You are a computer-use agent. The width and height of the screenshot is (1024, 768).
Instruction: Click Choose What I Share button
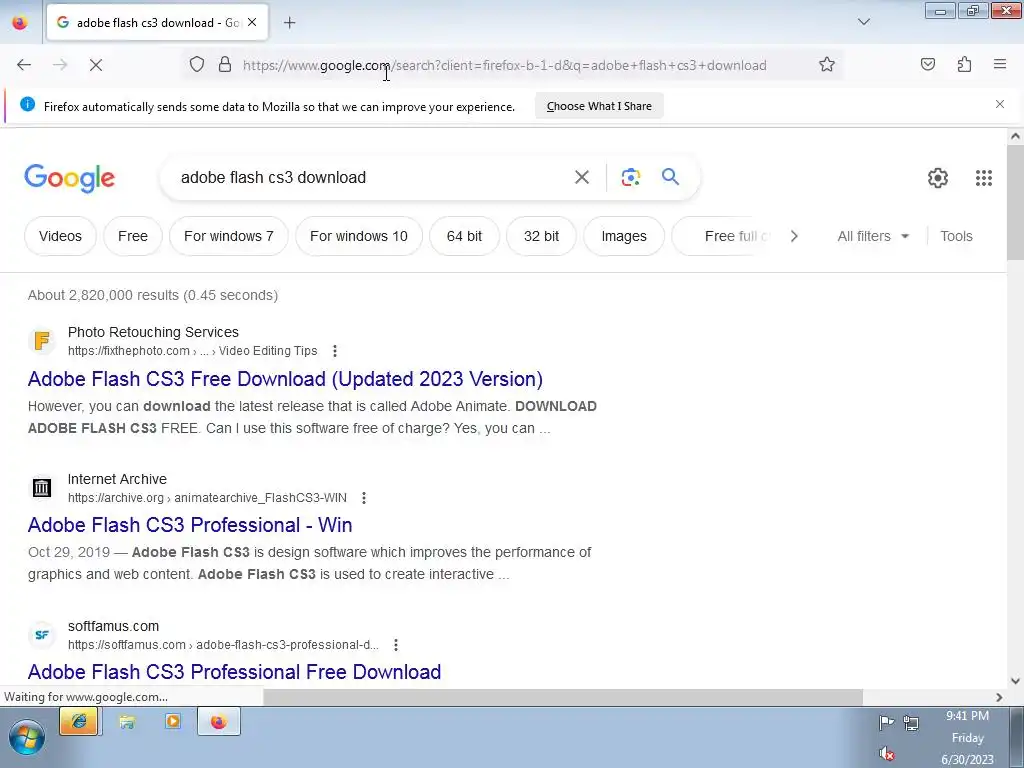(x=599, y=106)
